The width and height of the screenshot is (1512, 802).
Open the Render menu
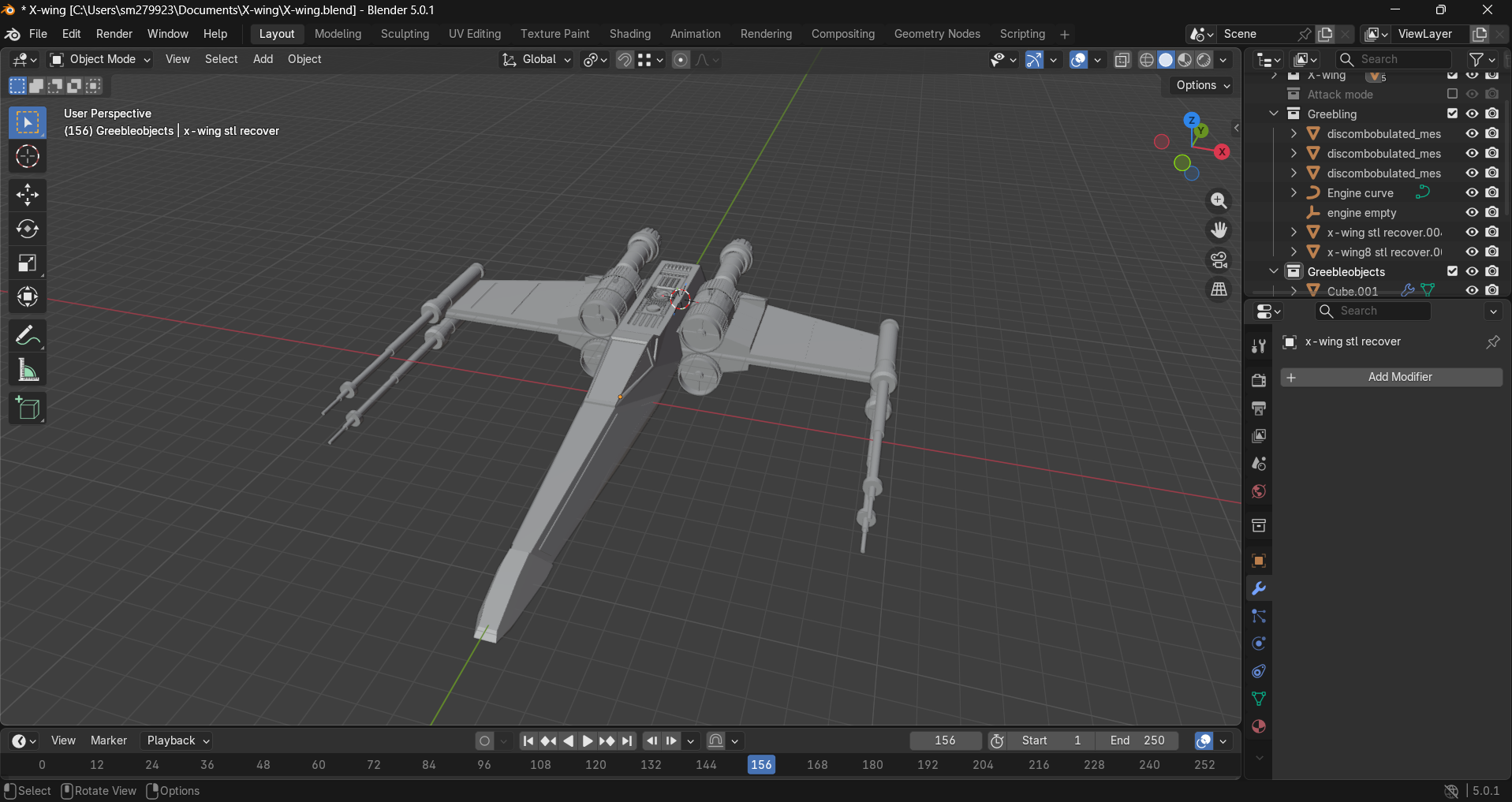click(x=114, y=34)
